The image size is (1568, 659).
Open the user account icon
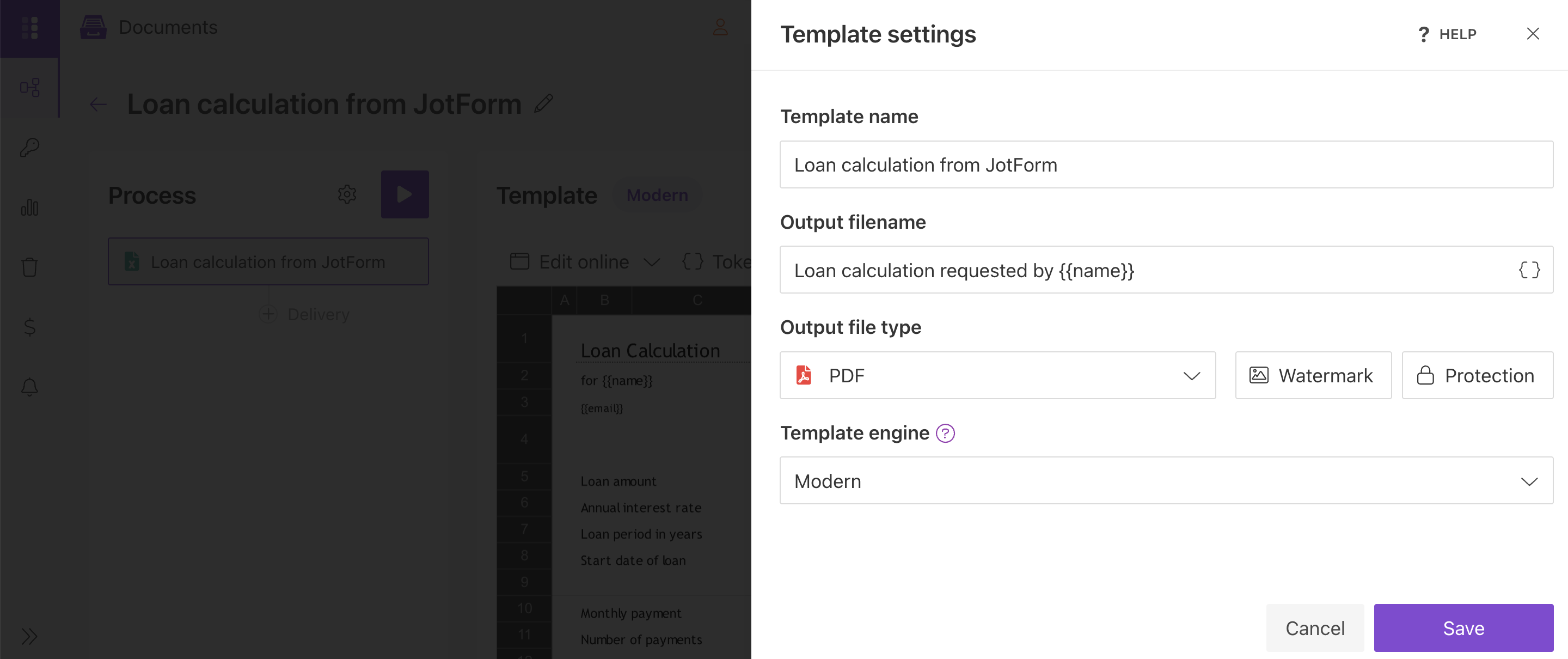tap(720, 27)
